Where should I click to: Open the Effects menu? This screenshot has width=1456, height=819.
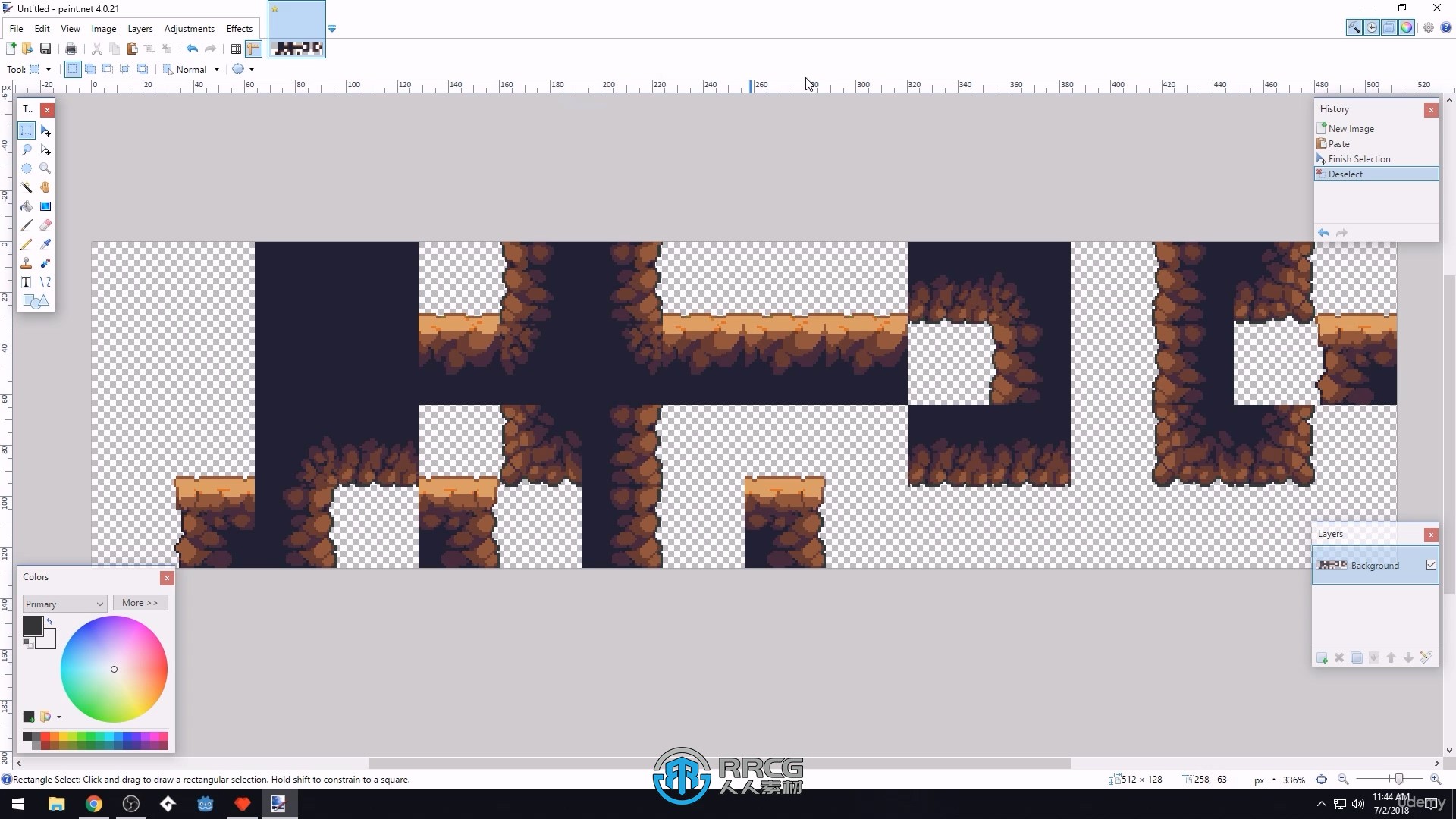tap(240, 29)
